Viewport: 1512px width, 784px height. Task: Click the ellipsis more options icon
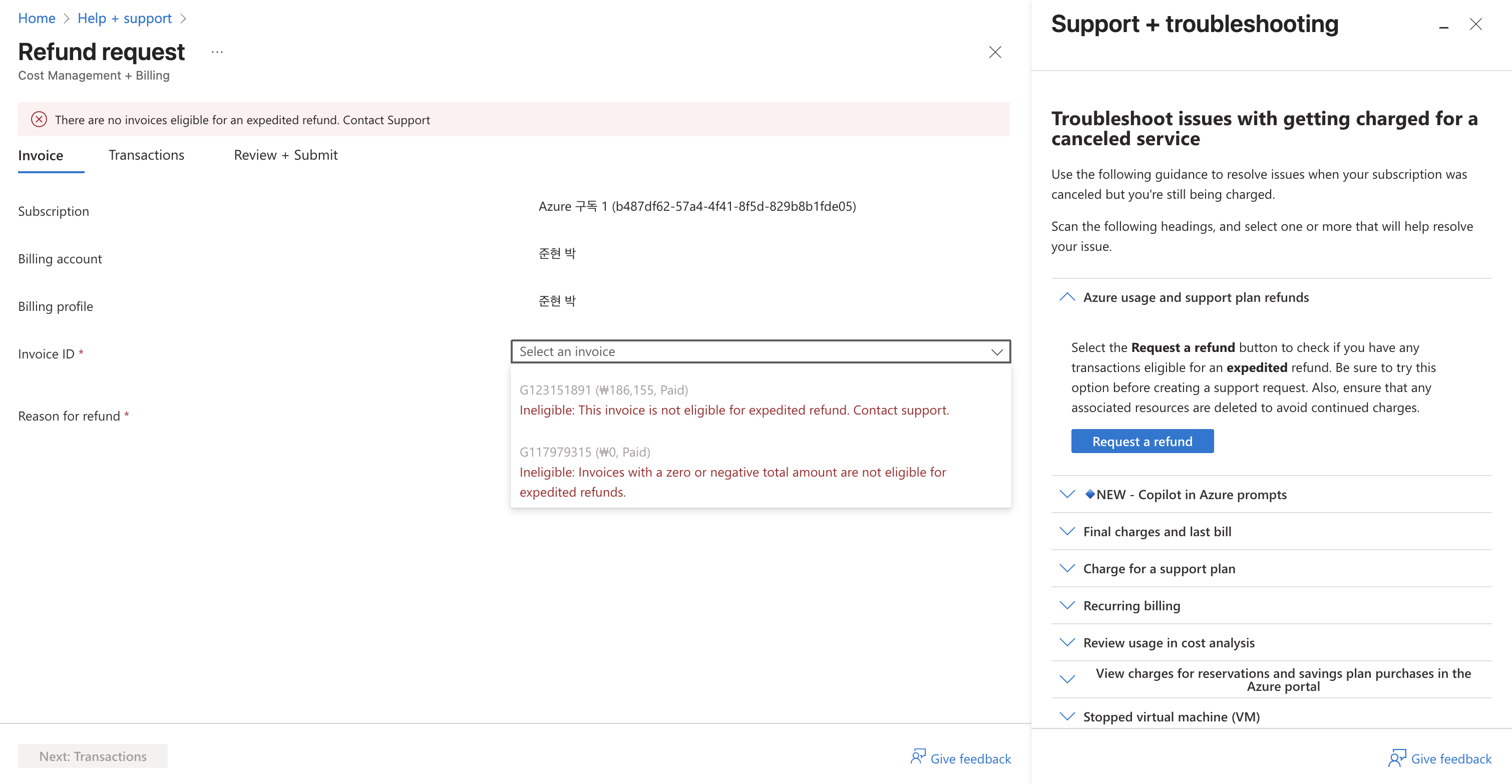217,52
